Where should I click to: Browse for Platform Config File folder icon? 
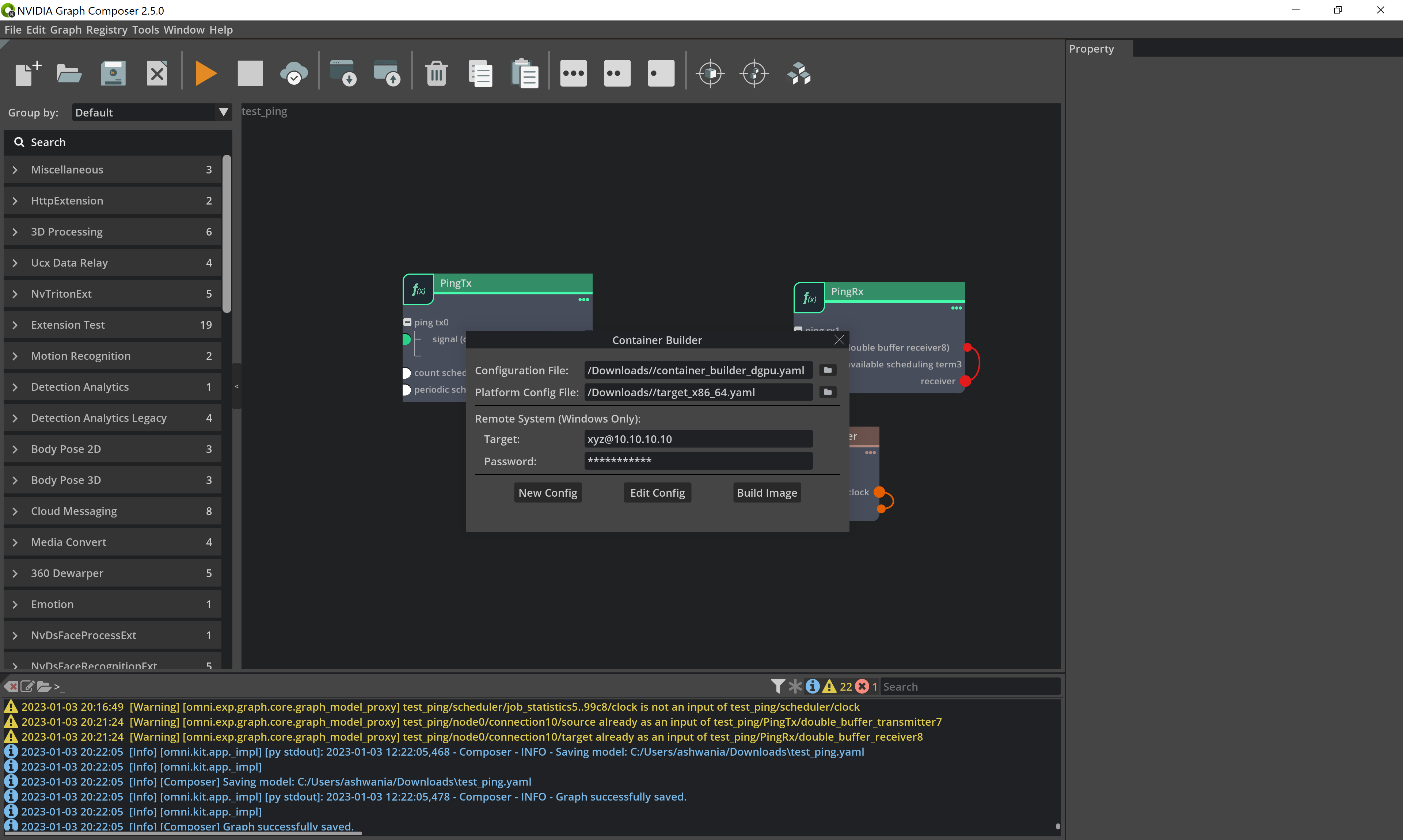click(x=828, y=392)
